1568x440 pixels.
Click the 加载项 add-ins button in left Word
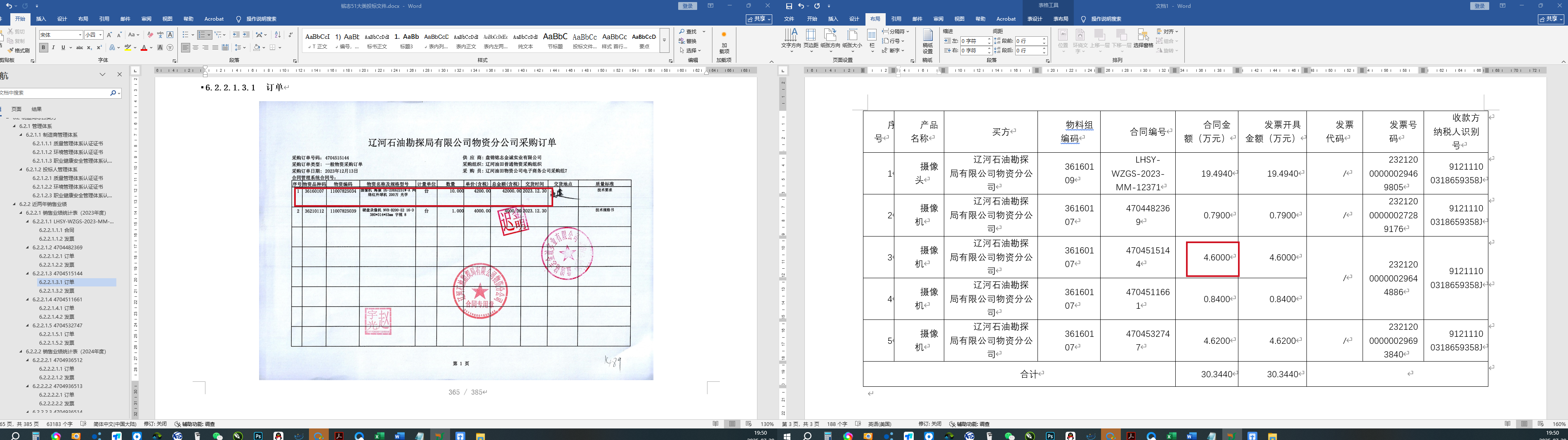[x=724, y=41]
